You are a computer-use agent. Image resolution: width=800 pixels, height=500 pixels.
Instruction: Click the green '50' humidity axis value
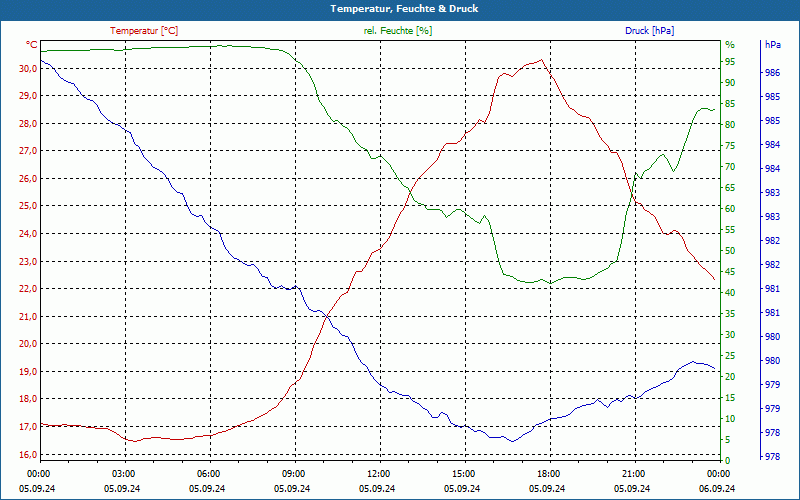point(730,251)
